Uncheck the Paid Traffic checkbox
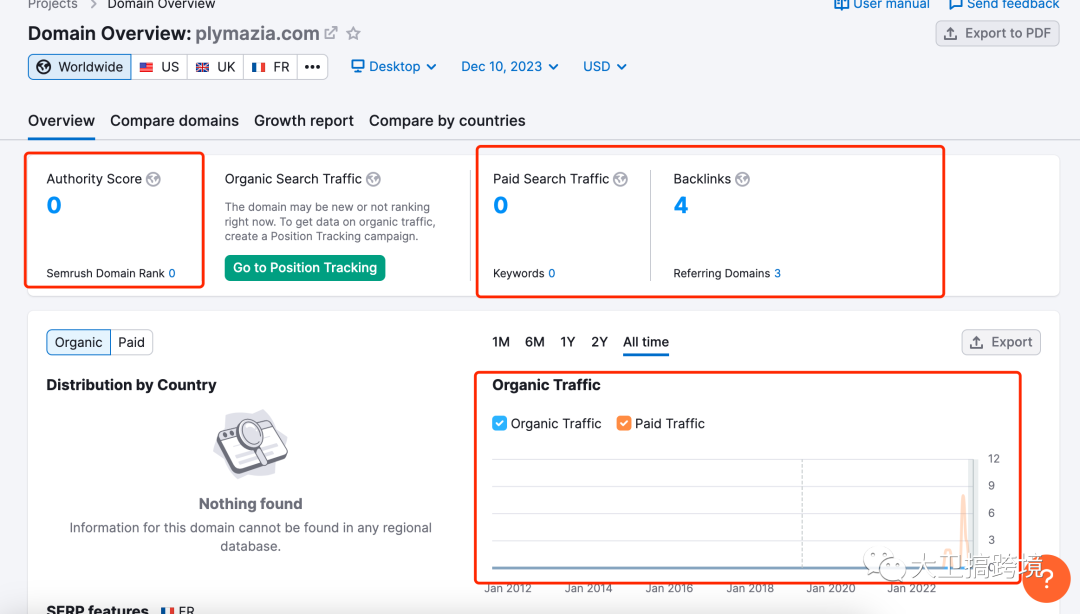Screen dimensions: 1080x614 point(623,423)
